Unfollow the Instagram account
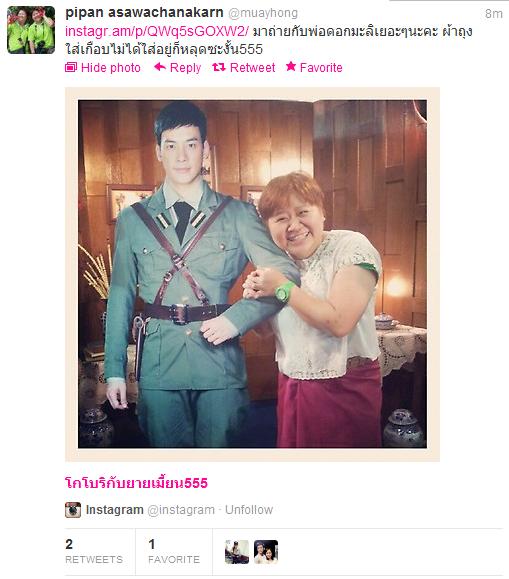509x579 pixels. tap(249, 510)
